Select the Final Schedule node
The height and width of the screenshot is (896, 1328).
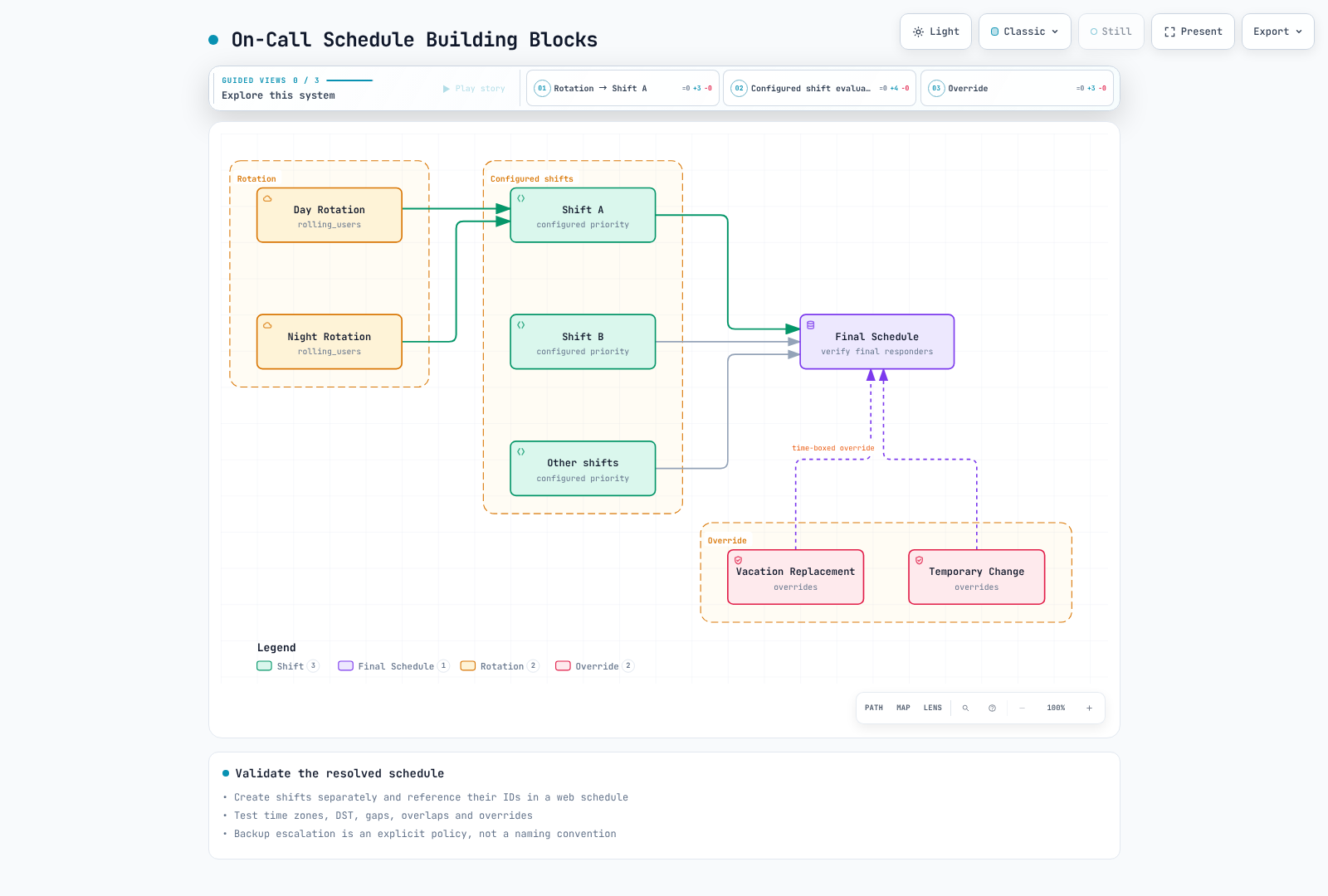coord(877,342)
